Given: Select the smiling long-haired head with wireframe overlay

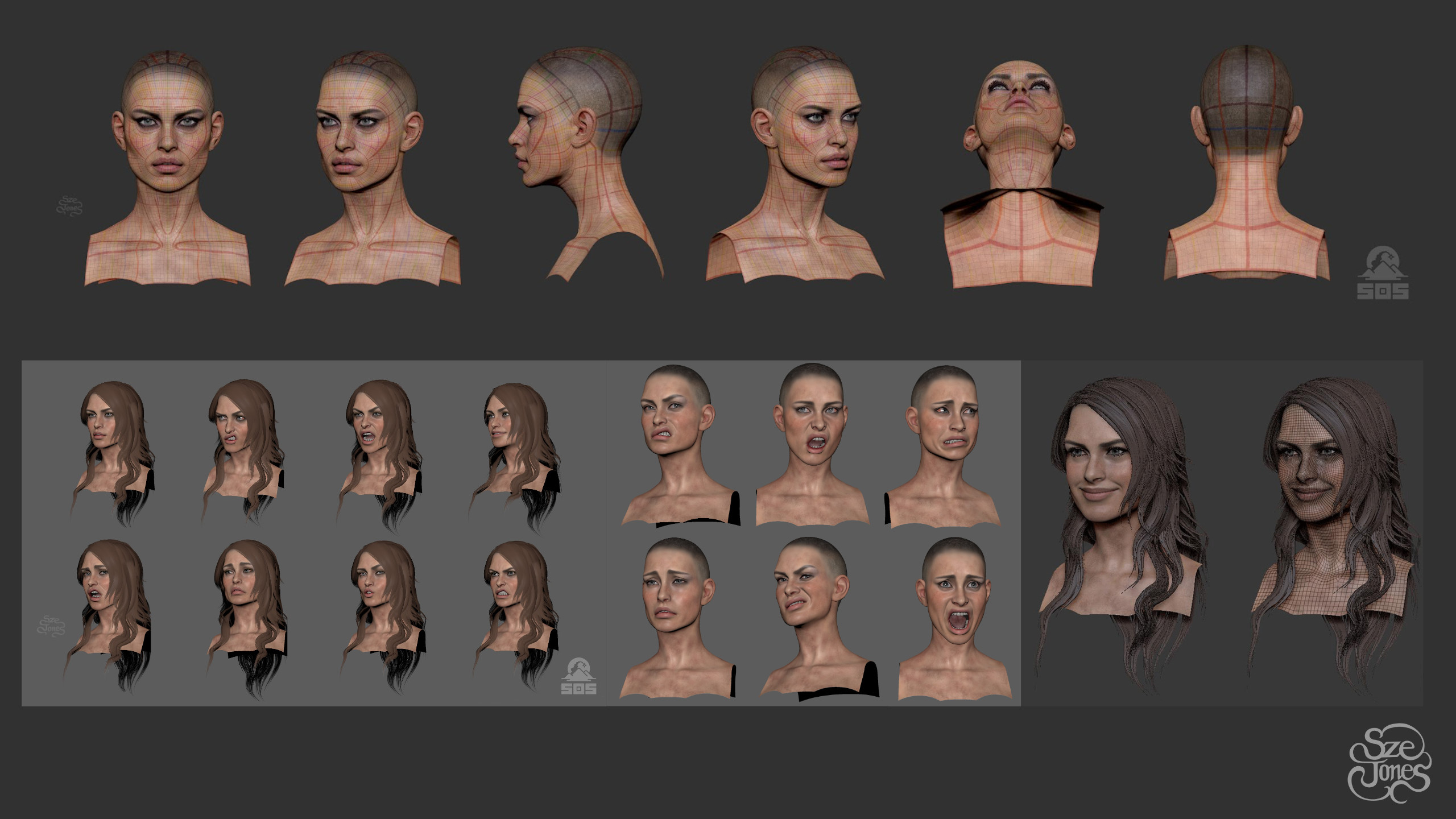Looking at the screenshot, I should point(1333,535).
